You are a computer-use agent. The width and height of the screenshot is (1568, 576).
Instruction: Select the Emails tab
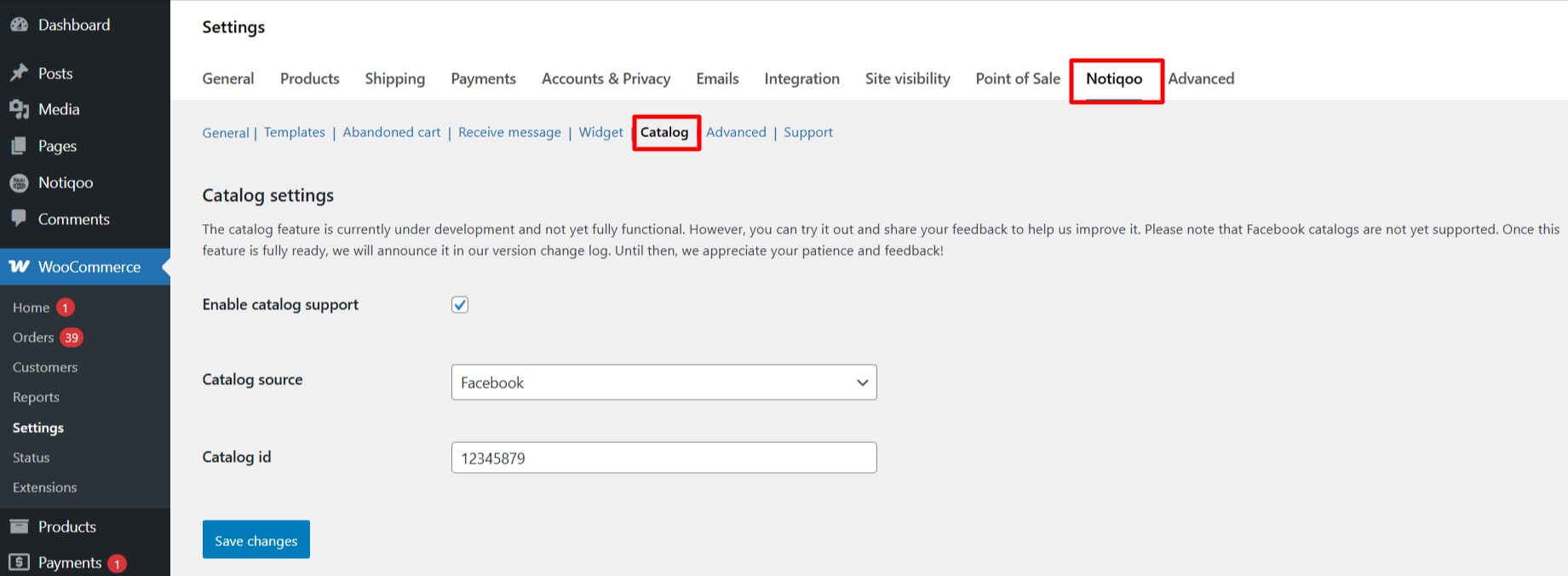tap(717, 78)
